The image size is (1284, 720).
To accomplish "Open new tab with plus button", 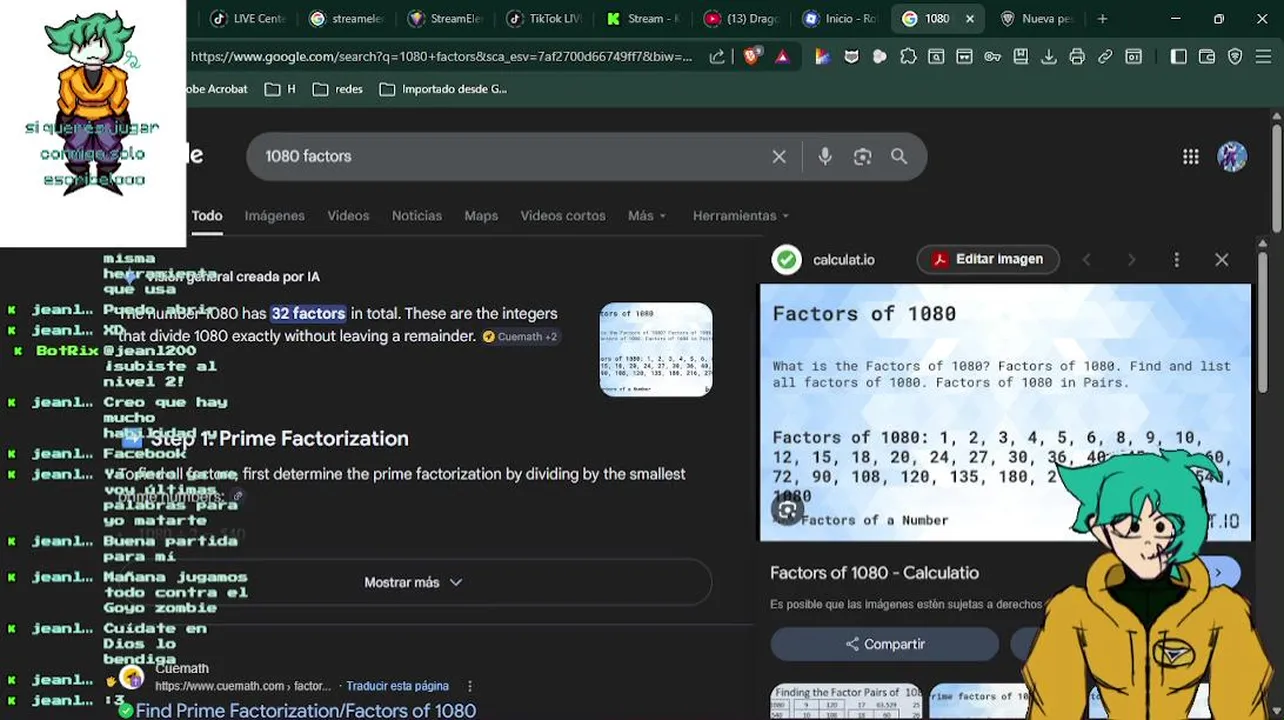I will pyautogui.click(x=1102, y=18).
